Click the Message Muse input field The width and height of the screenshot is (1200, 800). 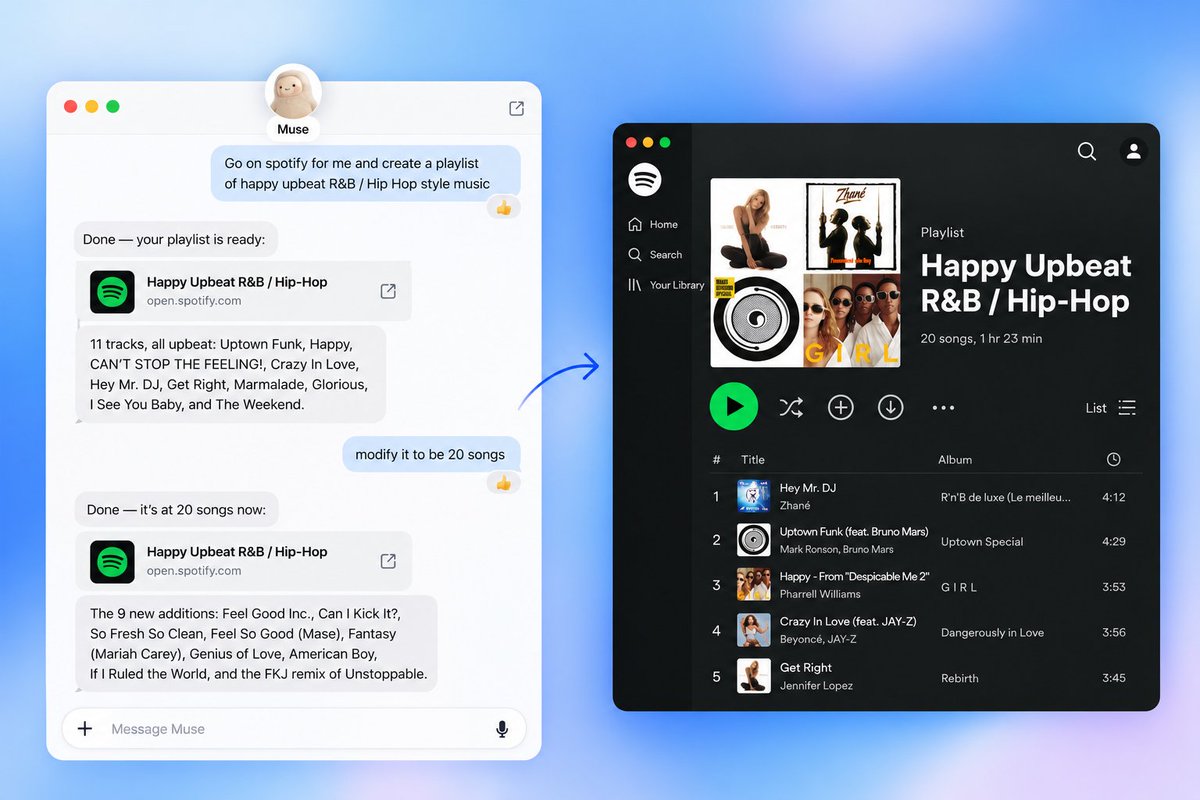tap(294, 729)
